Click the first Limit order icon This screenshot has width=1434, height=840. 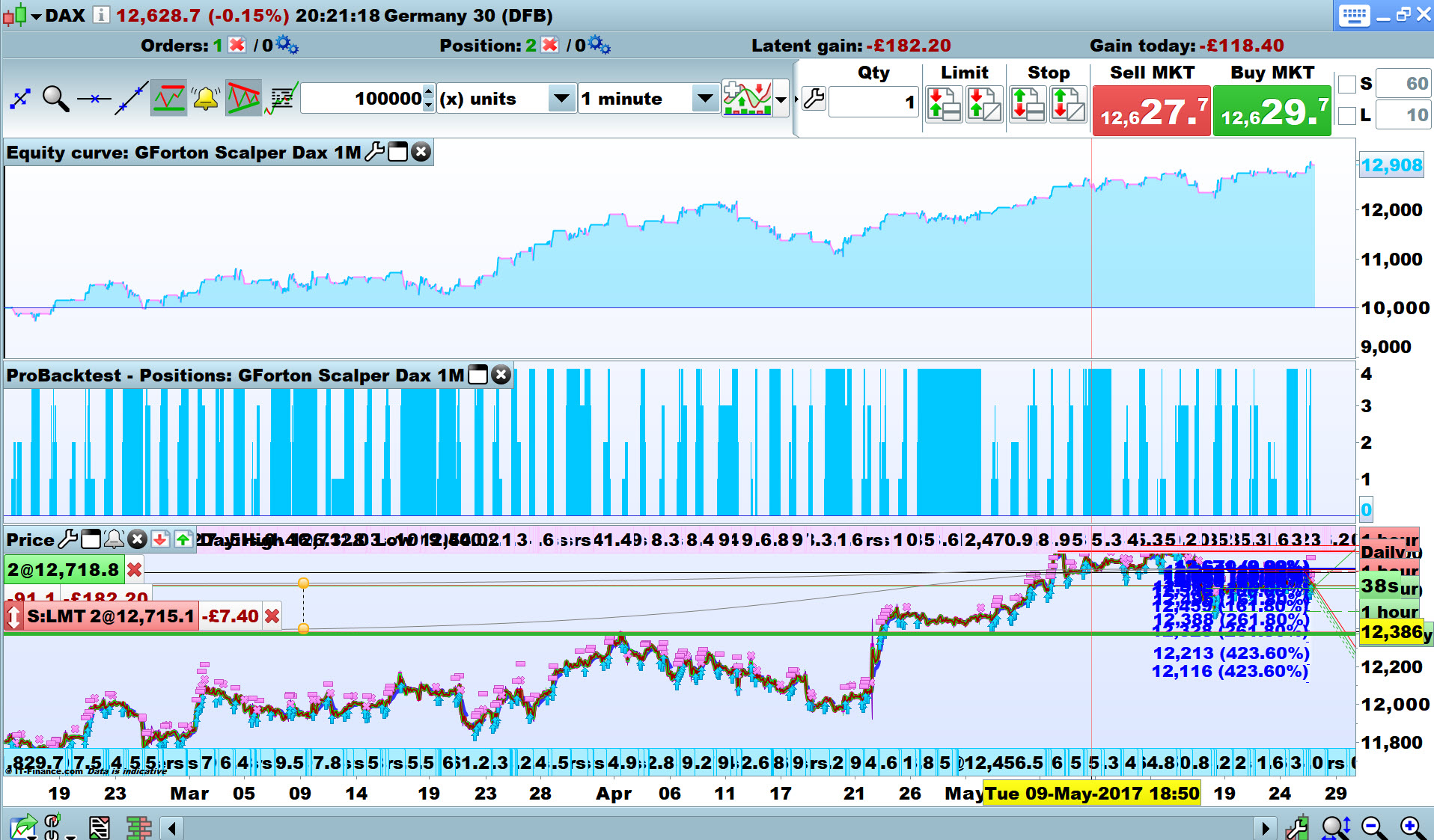(x=944, y=104)
